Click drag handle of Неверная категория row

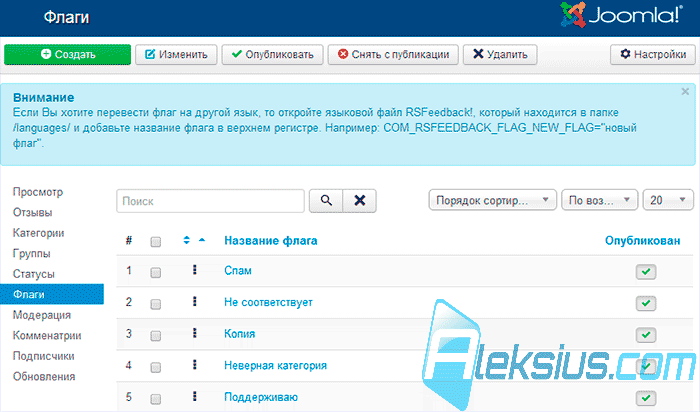(195, 364)
